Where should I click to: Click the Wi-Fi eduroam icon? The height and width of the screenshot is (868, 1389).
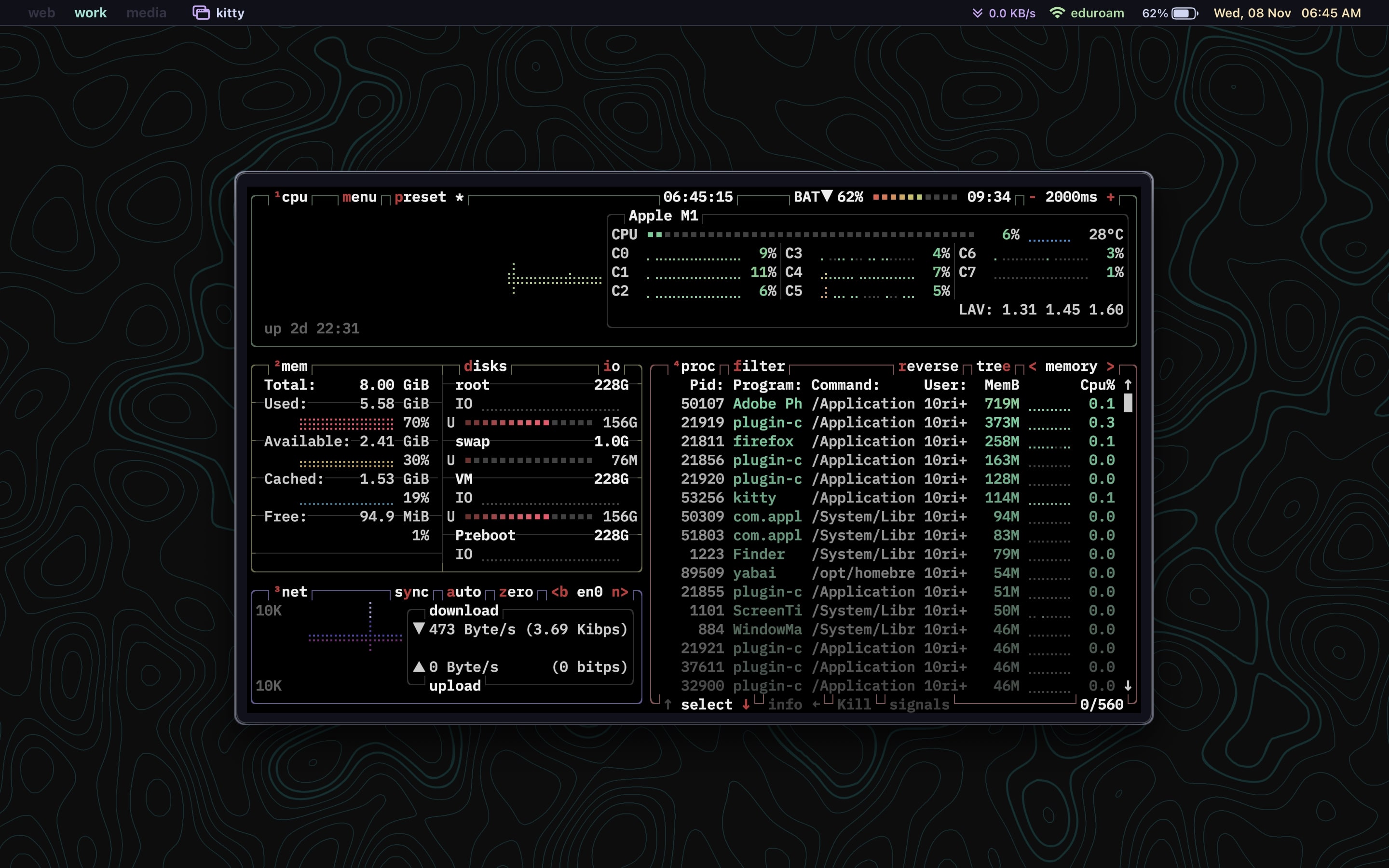click(1057, 13)
